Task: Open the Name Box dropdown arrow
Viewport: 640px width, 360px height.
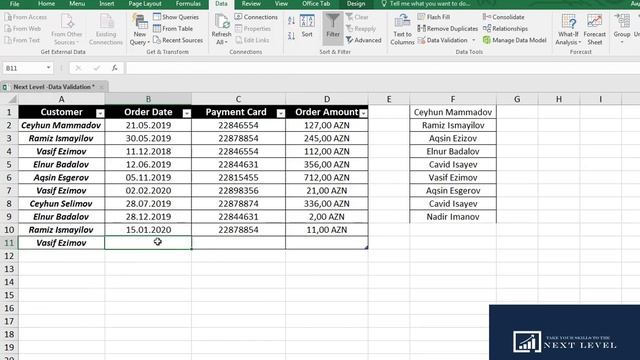Action: [48, 68]
